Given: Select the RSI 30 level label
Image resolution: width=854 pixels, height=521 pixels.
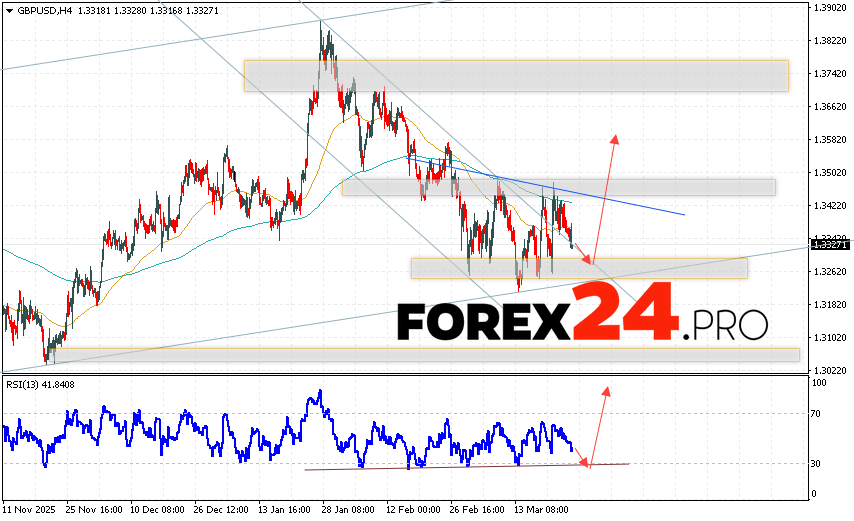Looking at the screenshot, I should [815, 463].
